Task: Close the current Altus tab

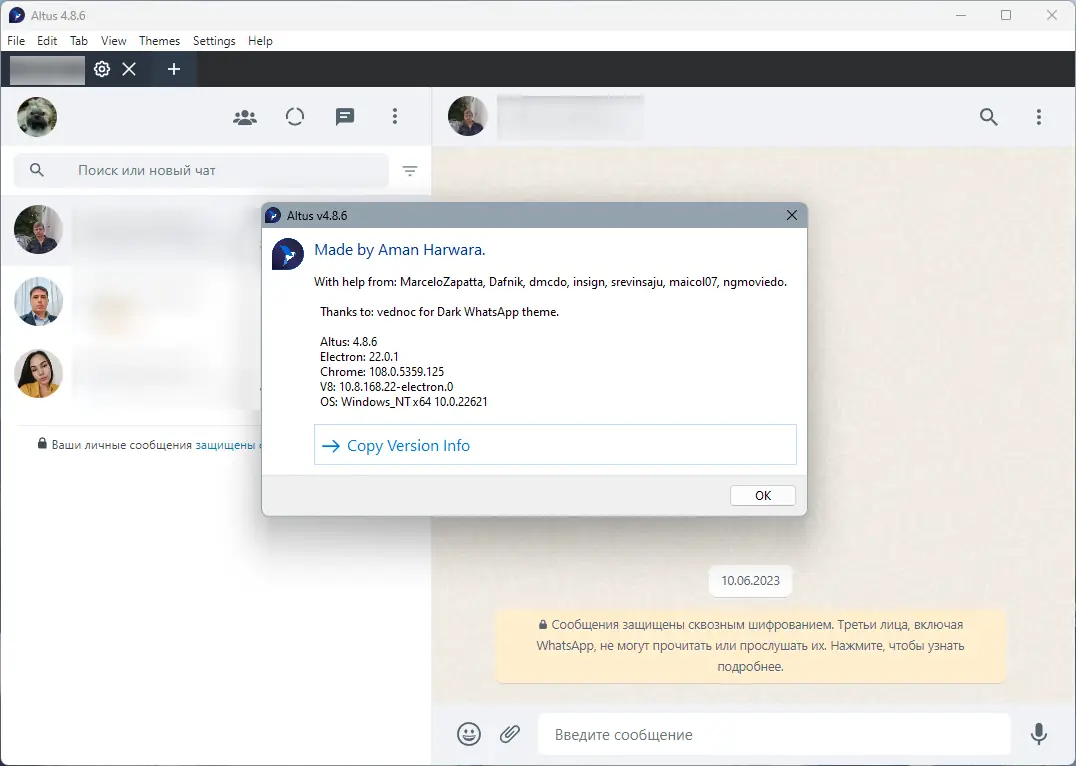Action: 129,69
